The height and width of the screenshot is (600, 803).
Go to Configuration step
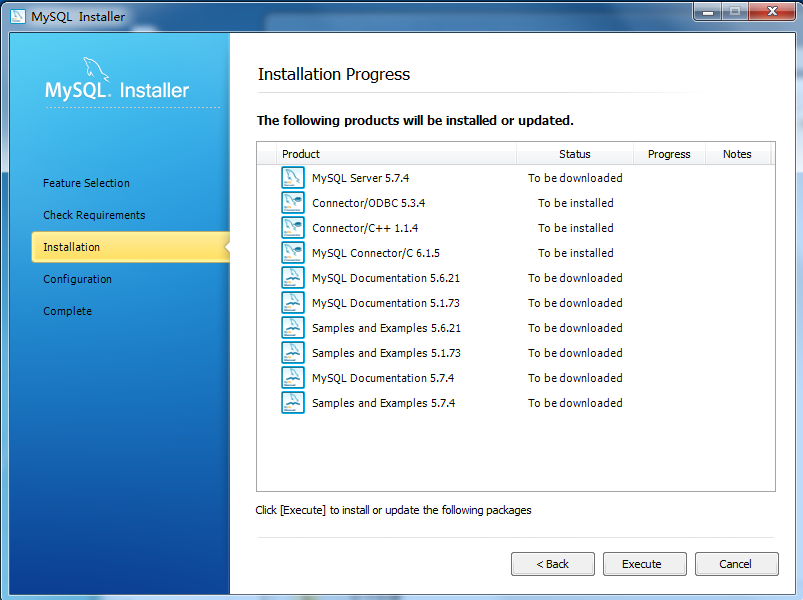pos(77,279)
